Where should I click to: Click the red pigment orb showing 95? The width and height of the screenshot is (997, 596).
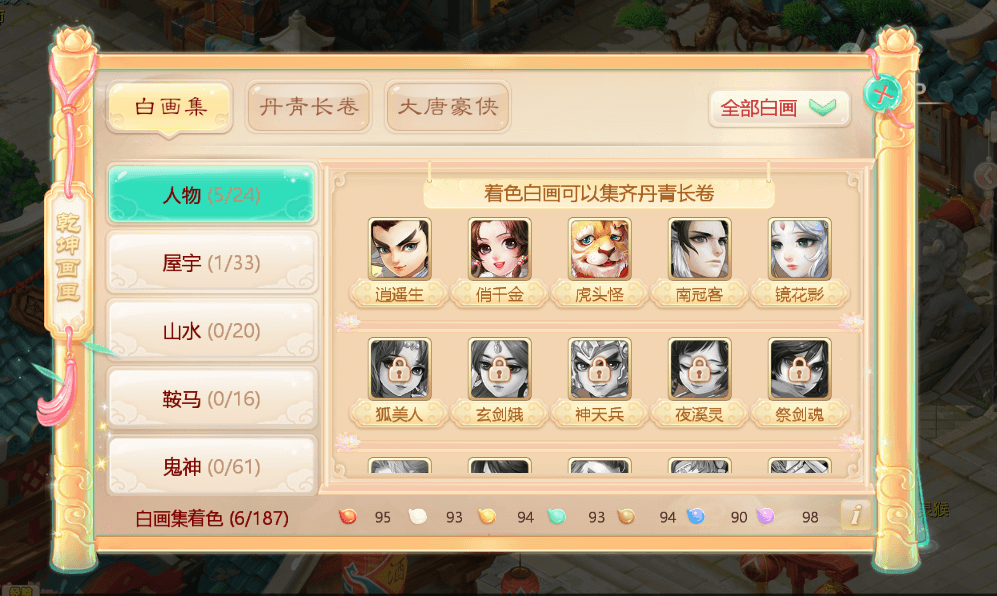[347, 516]
